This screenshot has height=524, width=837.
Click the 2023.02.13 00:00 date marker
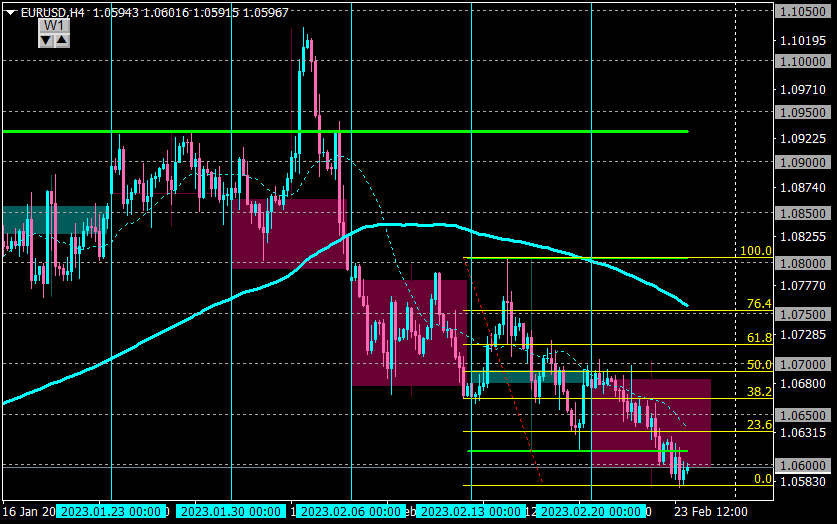(x=471, y=512)
